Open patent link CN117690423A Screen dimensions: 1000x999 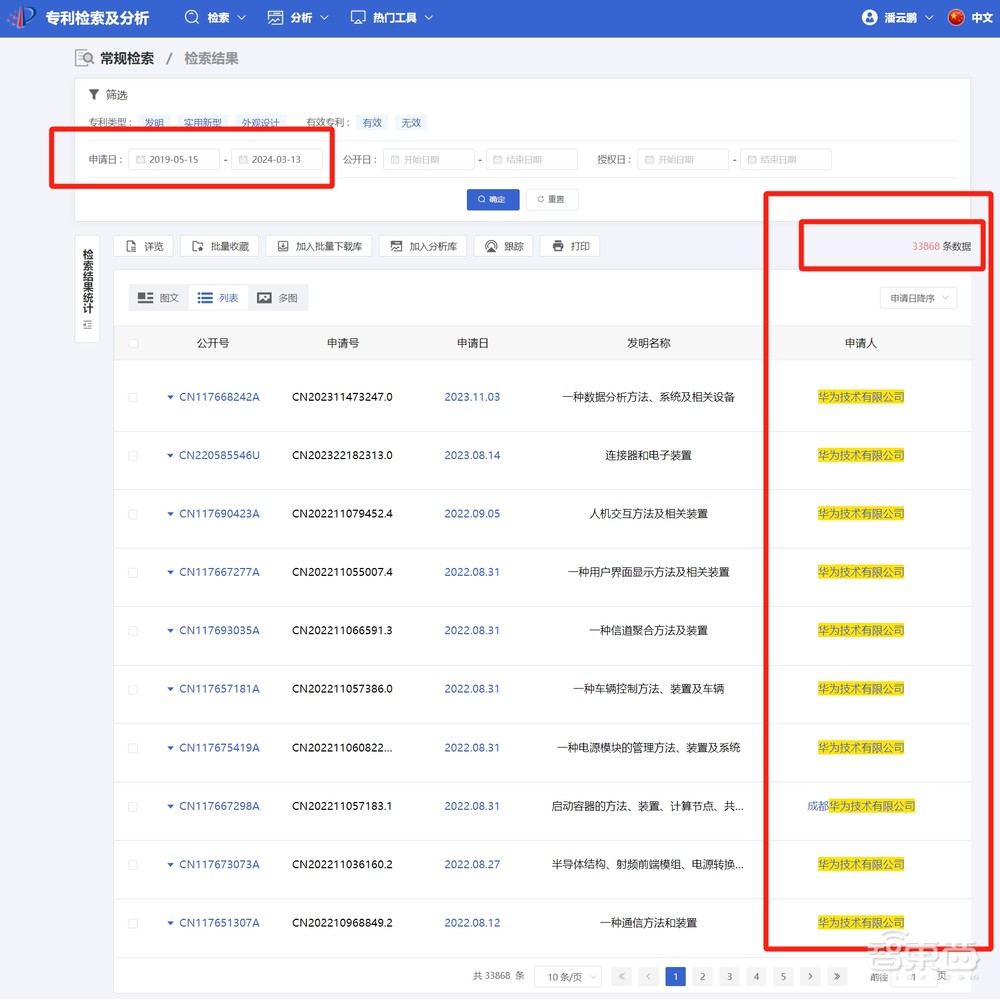point(219,514)
